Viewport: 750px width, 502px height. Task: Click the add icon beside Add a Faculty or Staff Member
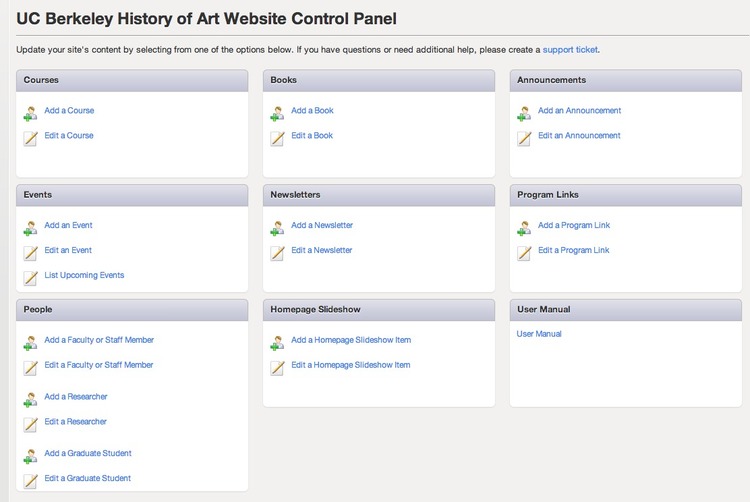30,343
